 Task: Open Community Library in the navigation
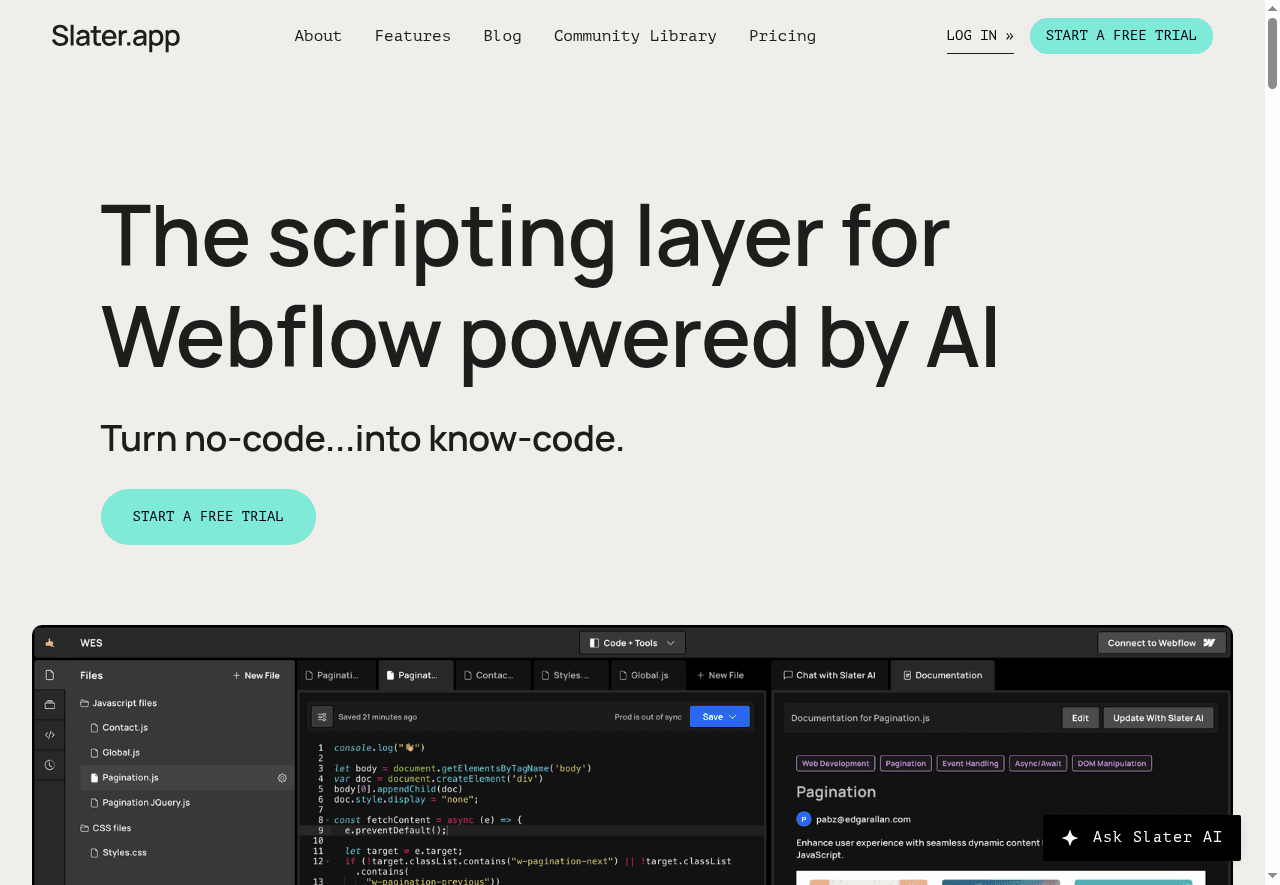click(635, 36)
